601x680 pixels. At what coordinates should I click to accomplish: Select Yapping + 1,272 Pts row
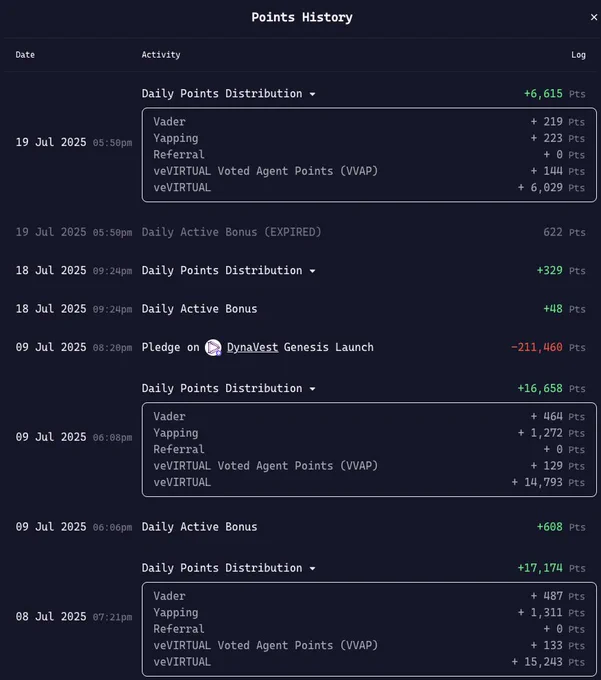369,433
